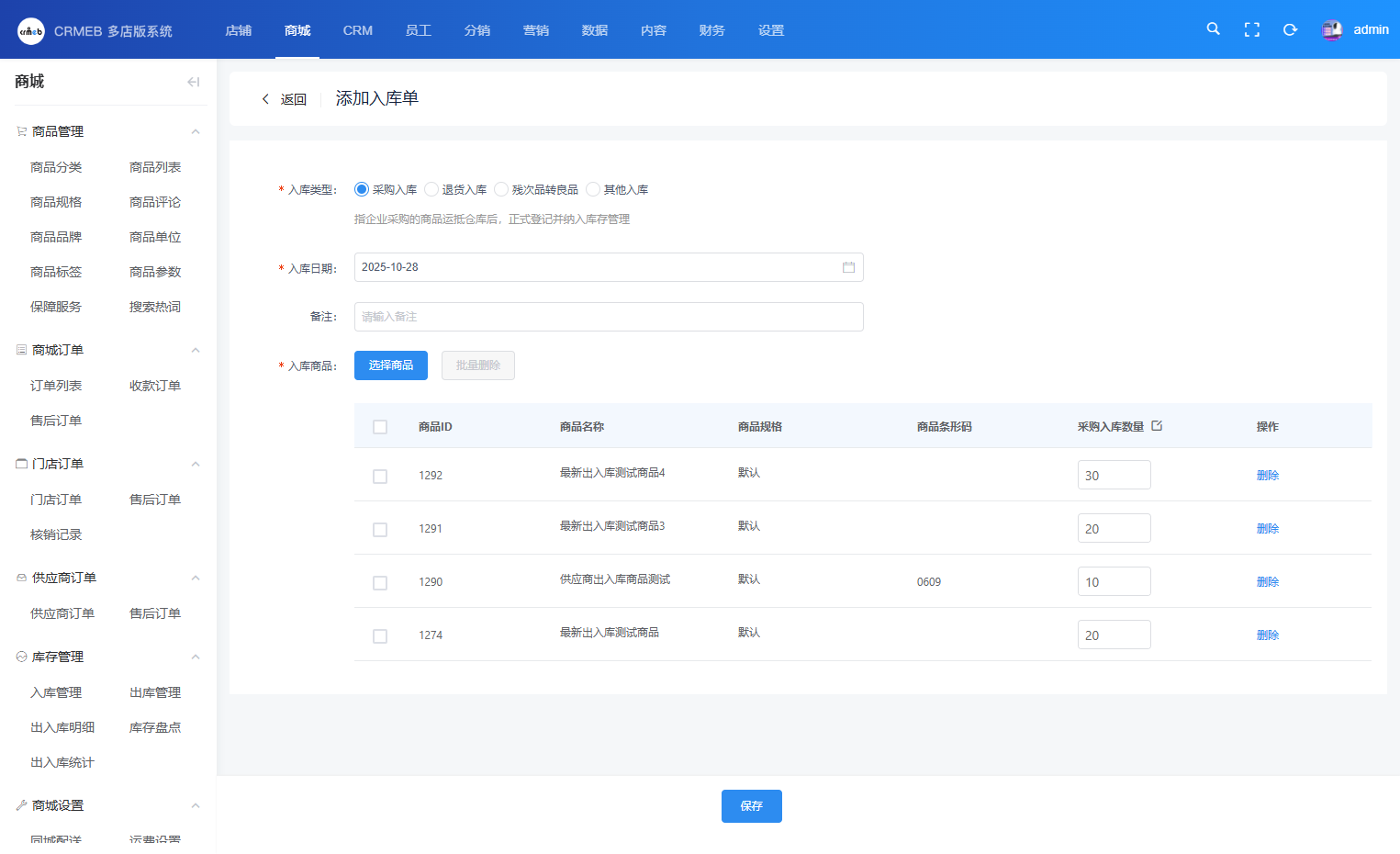1400x854 pixels.
Task: Click edit icon beside 采购入库数量 header
Action: click(1157, 426)
